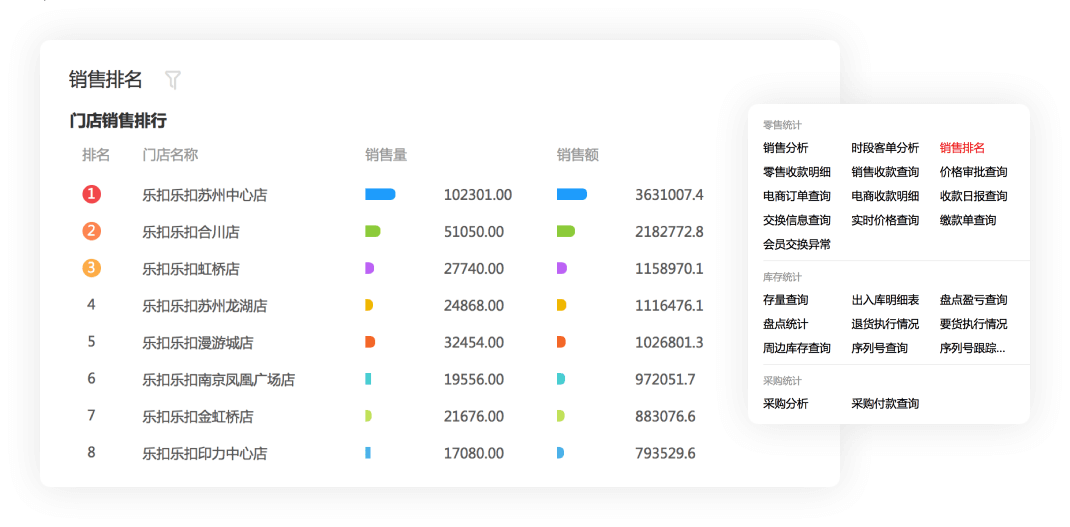Click the purple sales volume bar for 27740.00
This screenshot has width=1070, height=527.
369,268
